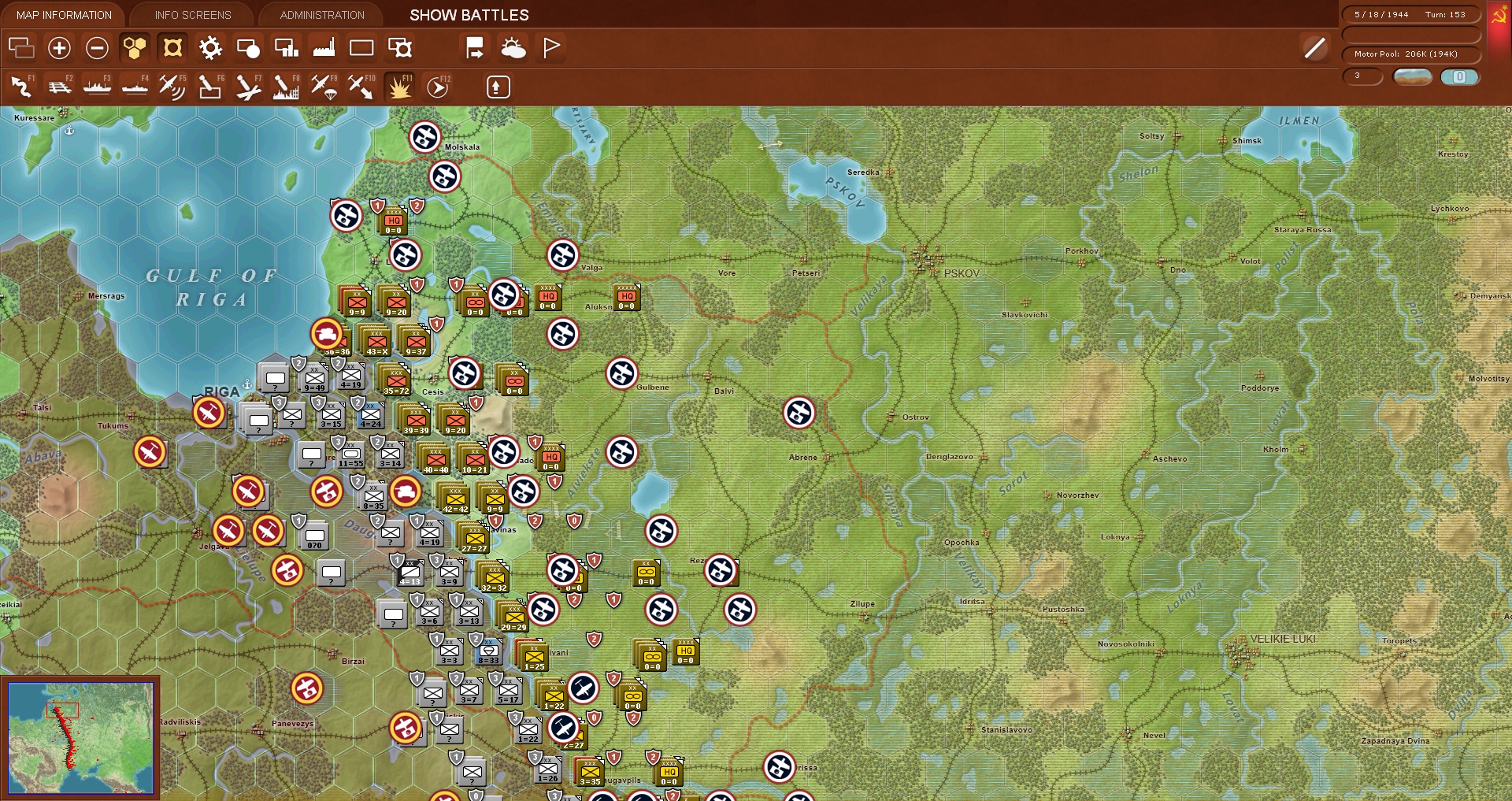The width and height of the screenshot is (1512, 801).
Task: Select the F1 winding-arrow mode
Action: click(x=22, y=87)
